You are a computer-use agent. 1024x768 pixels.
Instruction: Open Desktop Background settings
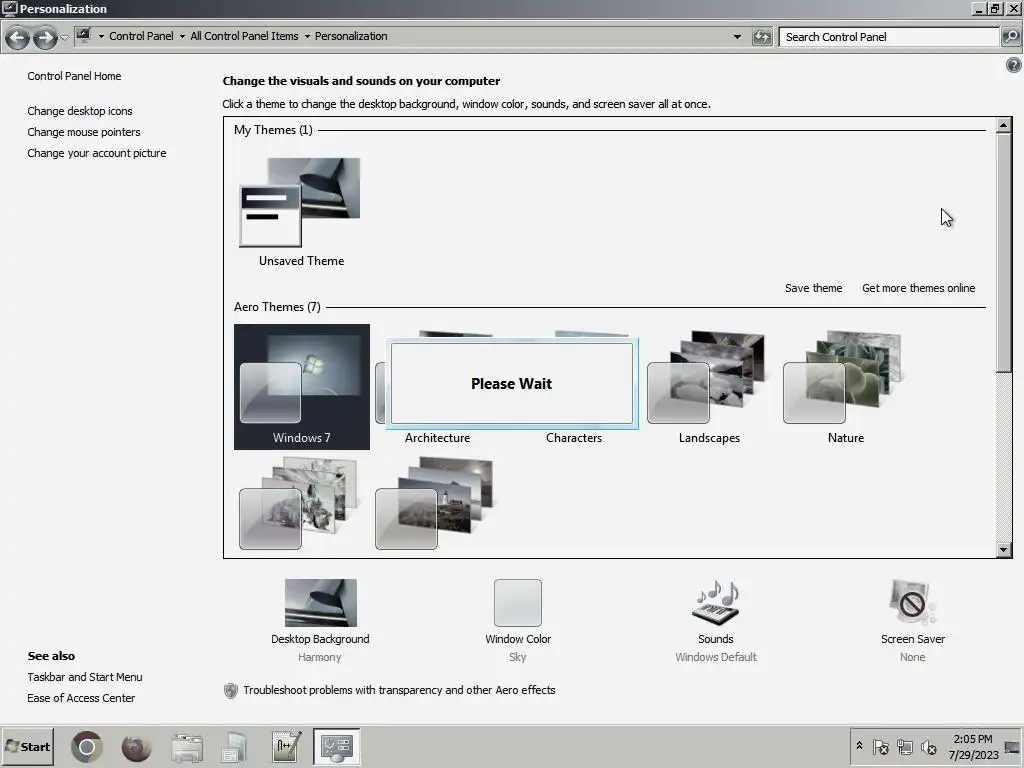320,602
